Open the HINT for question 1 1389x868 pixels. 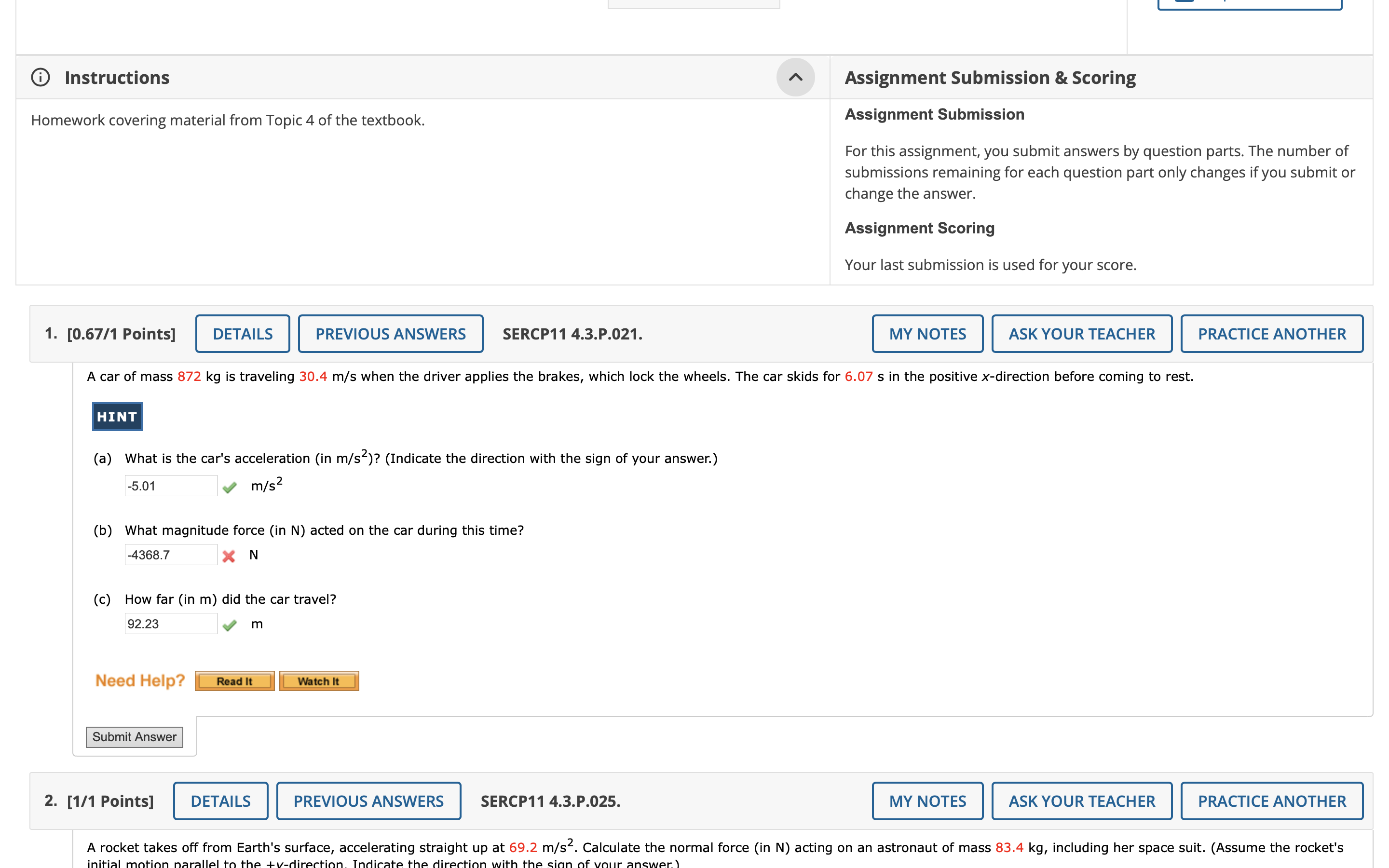[x=117, y=416]
